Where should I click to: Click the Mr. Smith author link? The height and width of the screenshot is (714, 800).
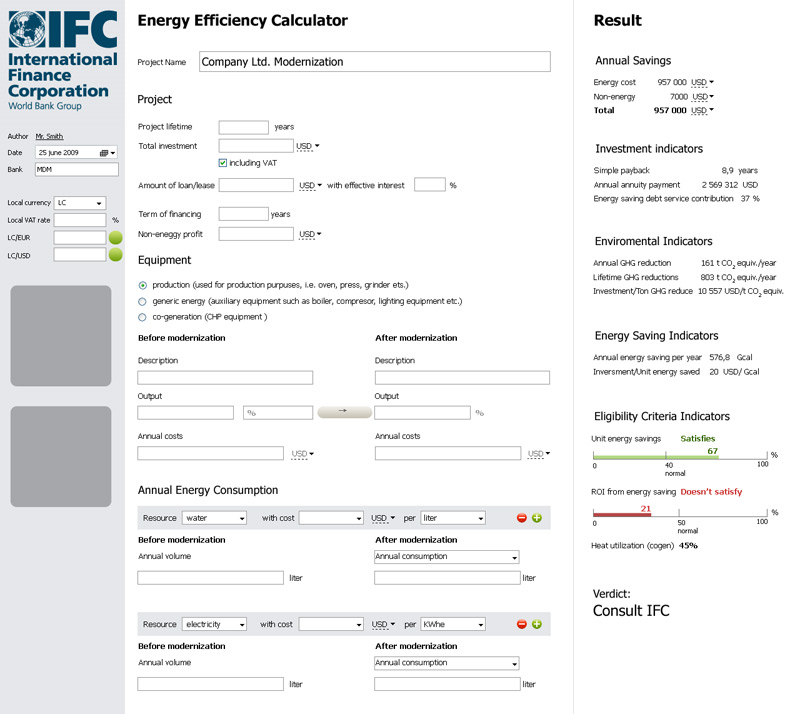point(49,136)
